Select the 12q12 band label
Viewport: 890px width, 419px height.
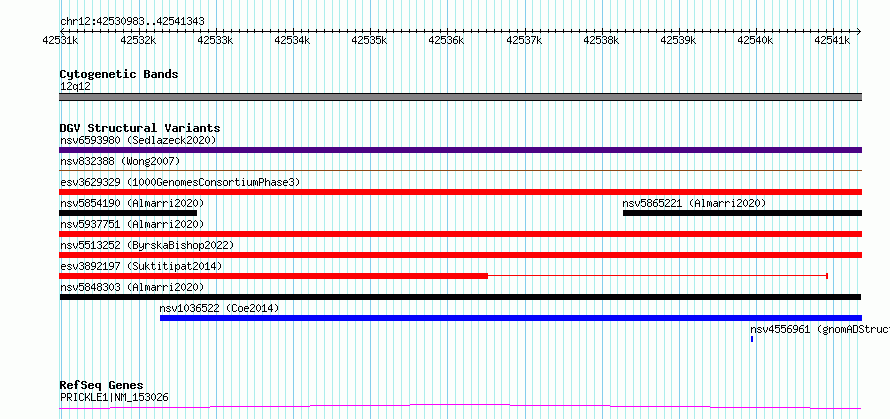75,86
